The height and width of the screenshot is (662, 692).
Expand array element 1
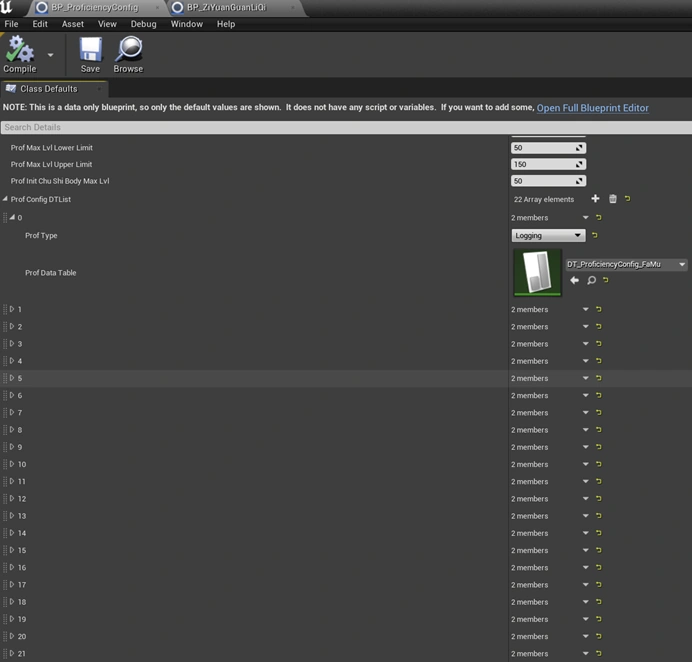tap(12, 309)
